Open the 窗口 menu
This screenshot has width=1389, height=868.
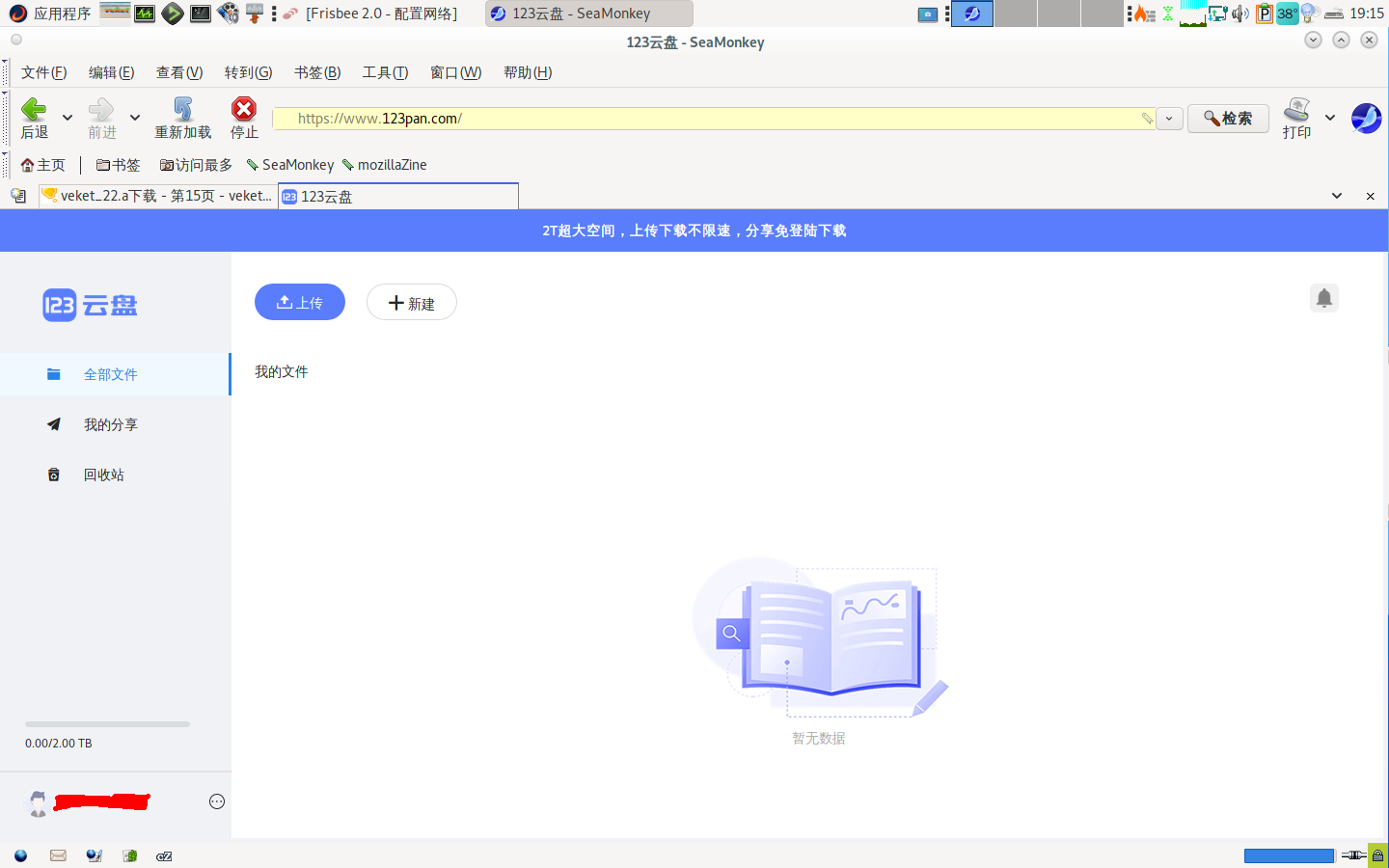pyautogui.click(x=456, y=72)
